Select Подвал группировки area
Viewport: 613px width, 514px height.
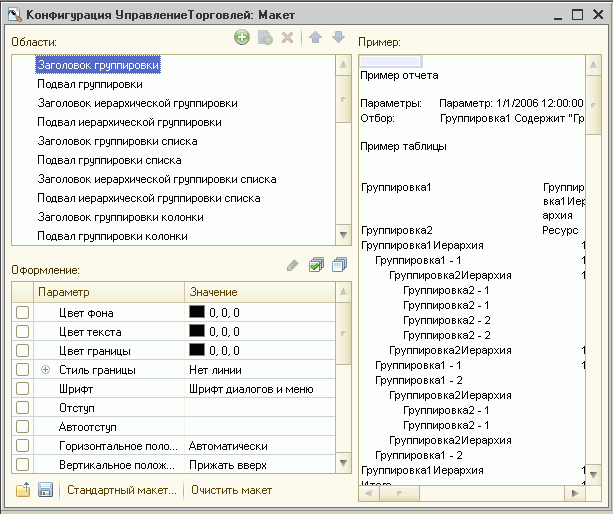(90, 84)
